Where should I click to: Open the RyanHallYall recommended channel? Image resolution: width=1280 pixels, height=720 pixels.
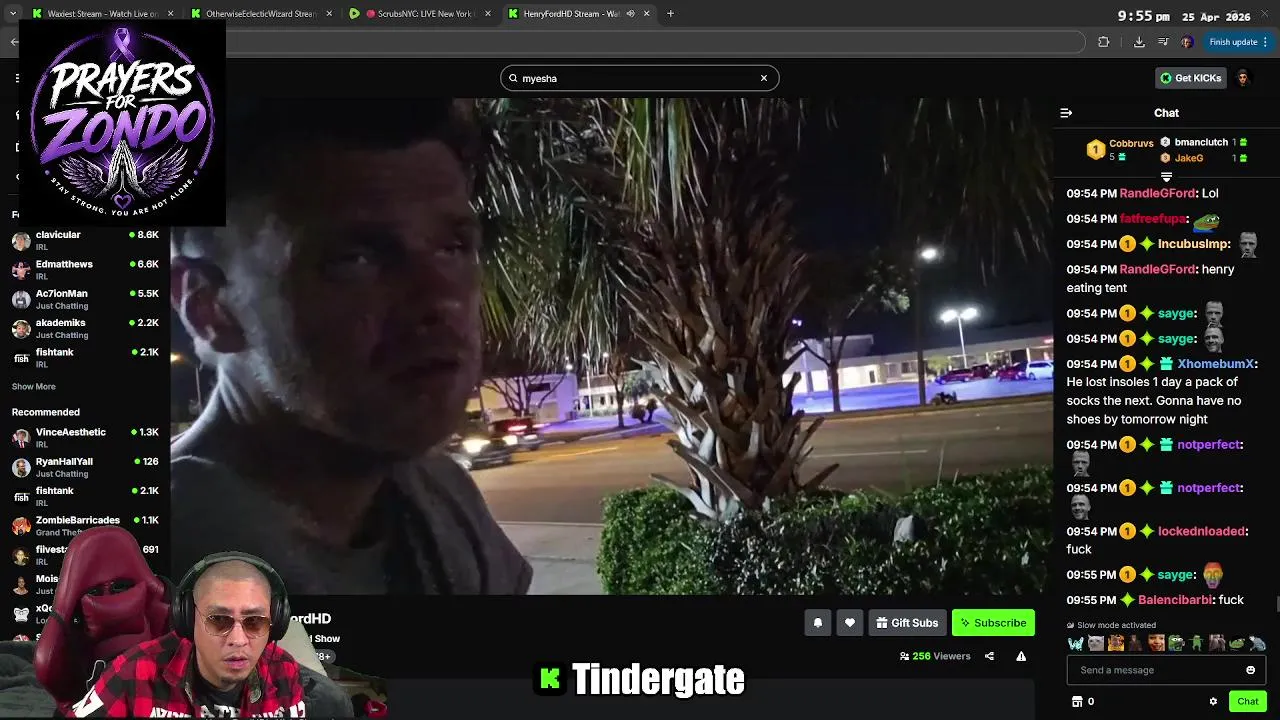(x=85, y=467)
